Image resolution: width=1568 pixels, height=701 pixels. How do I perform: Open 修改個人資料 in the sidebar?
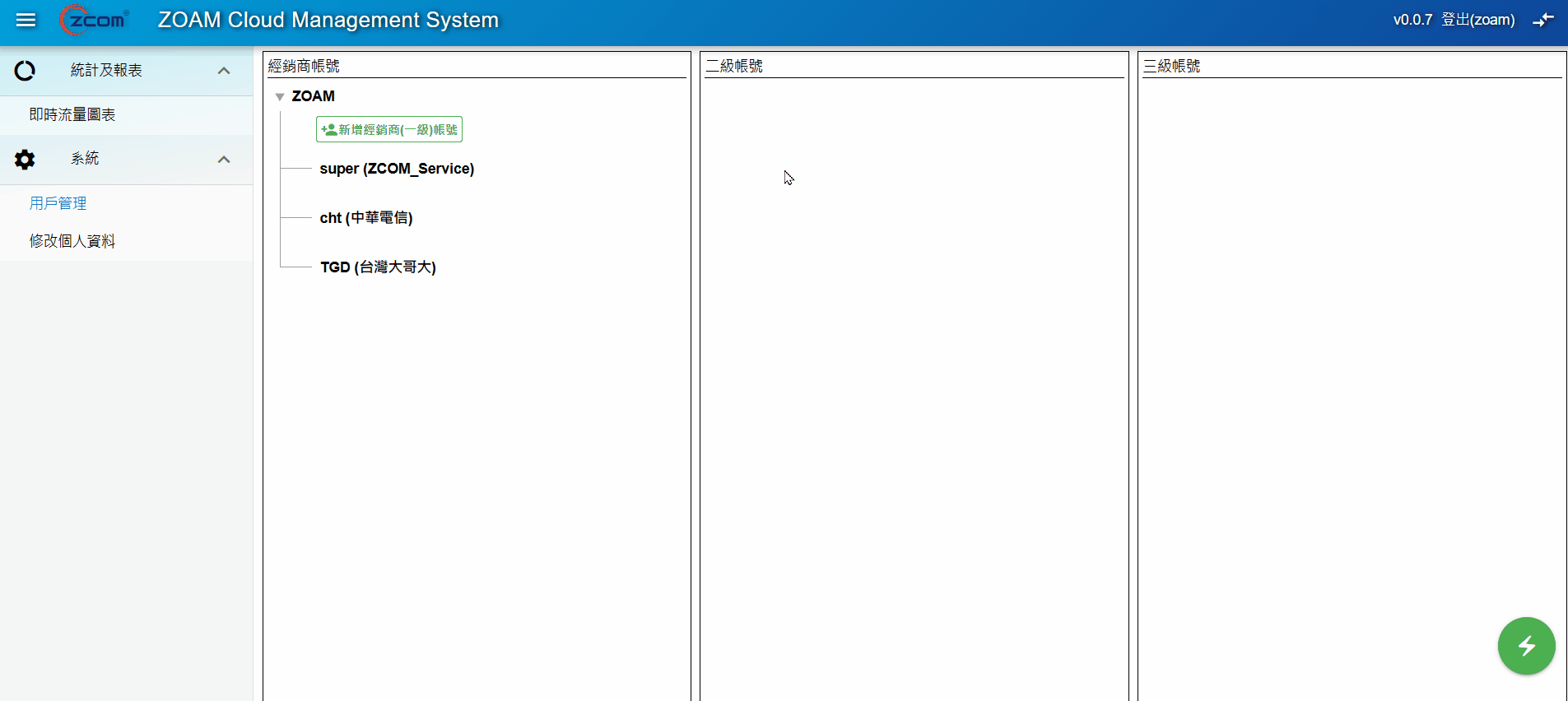72,241
